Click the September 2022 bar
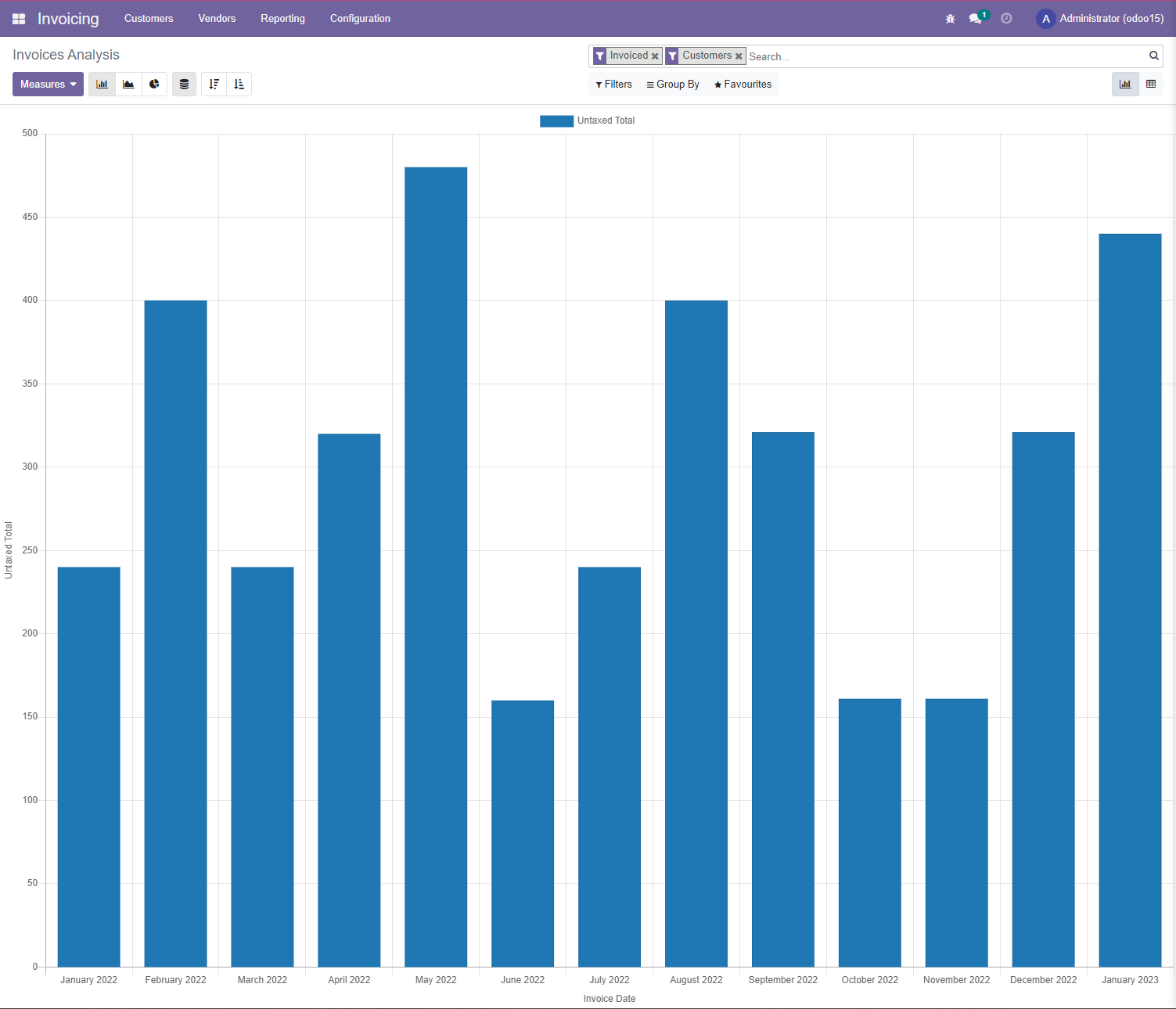Screen dimensions: 1176x1009 tap(783, 700)
